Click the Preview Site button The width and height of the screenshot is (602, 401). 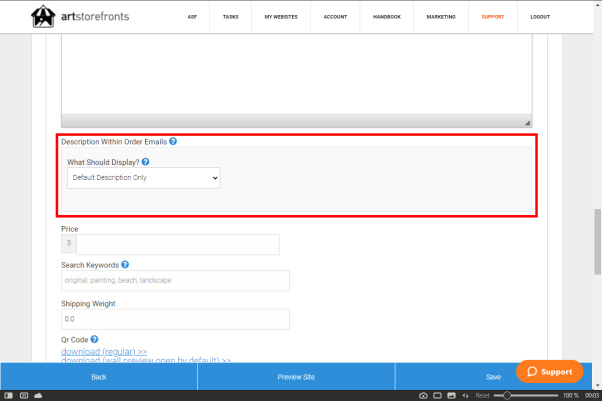(x=296, y=377)
